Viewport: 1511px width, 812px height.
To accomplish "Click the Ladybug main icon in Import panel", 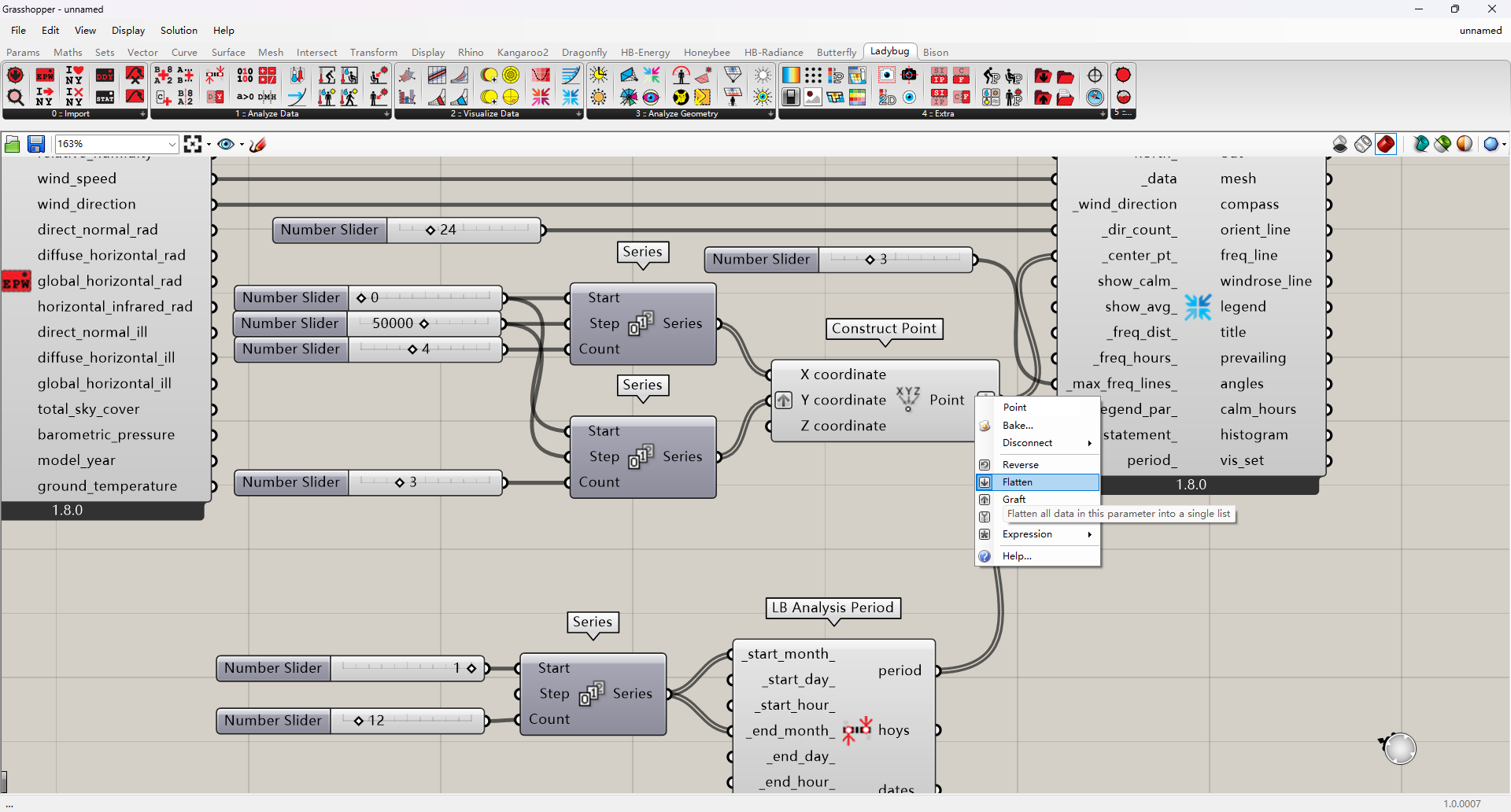I will click(x=15, y=76).
